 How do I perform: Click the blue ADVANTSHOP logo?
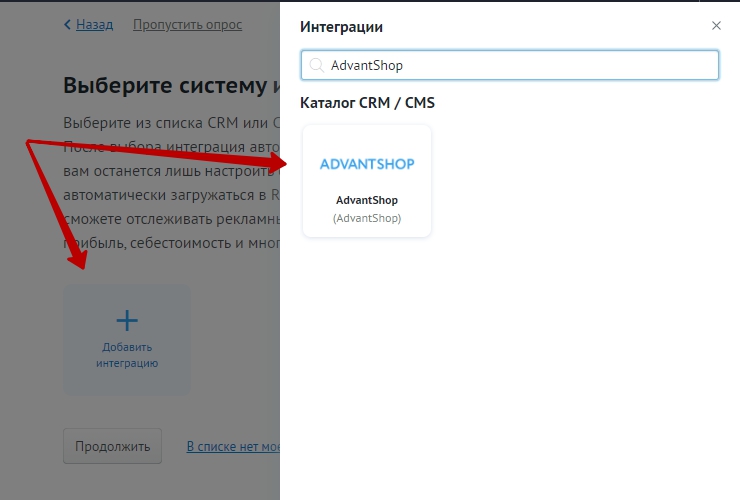point(367,163)
